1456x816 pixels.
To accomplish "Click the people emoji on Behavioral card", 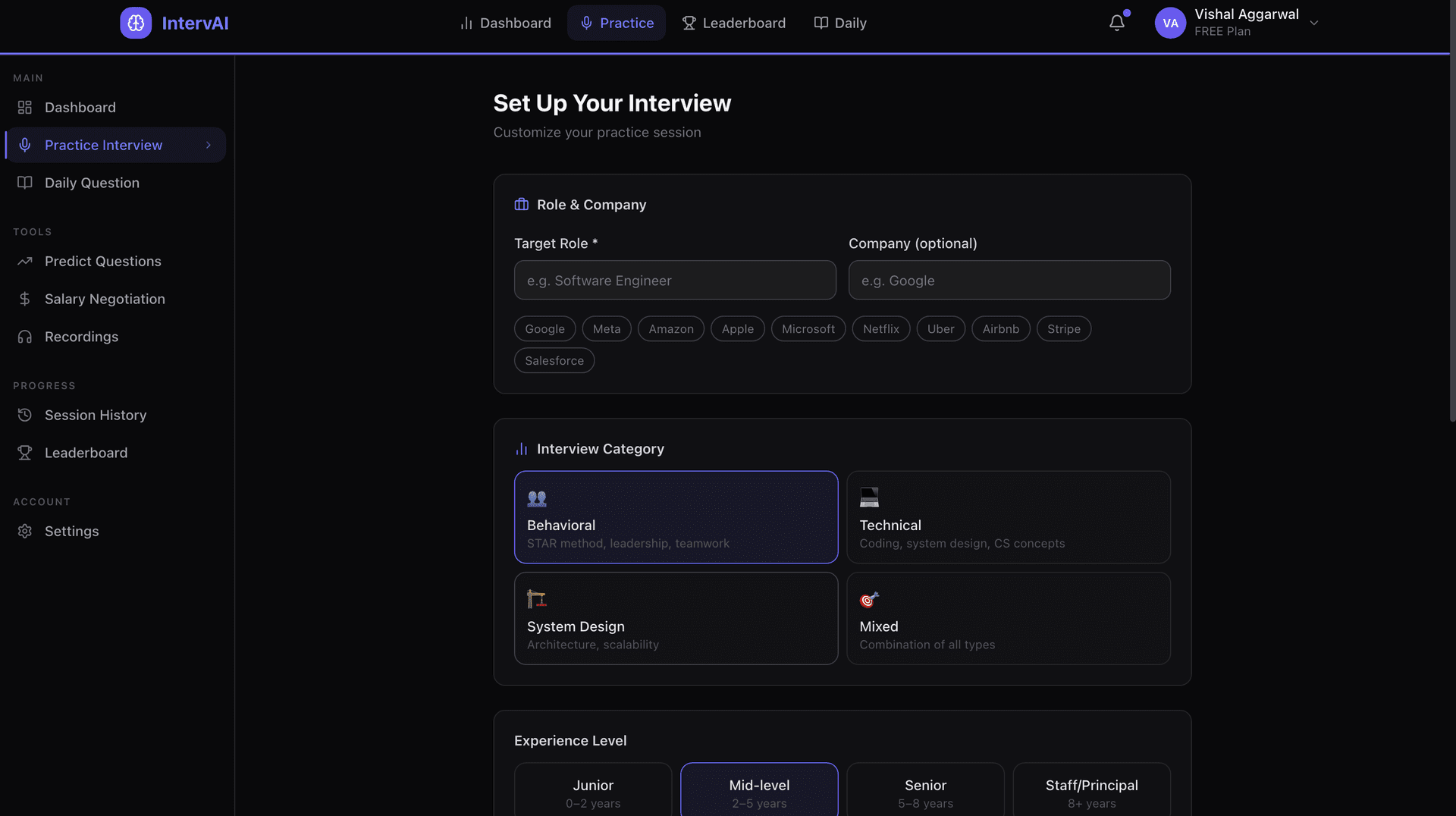I will 537,498.
